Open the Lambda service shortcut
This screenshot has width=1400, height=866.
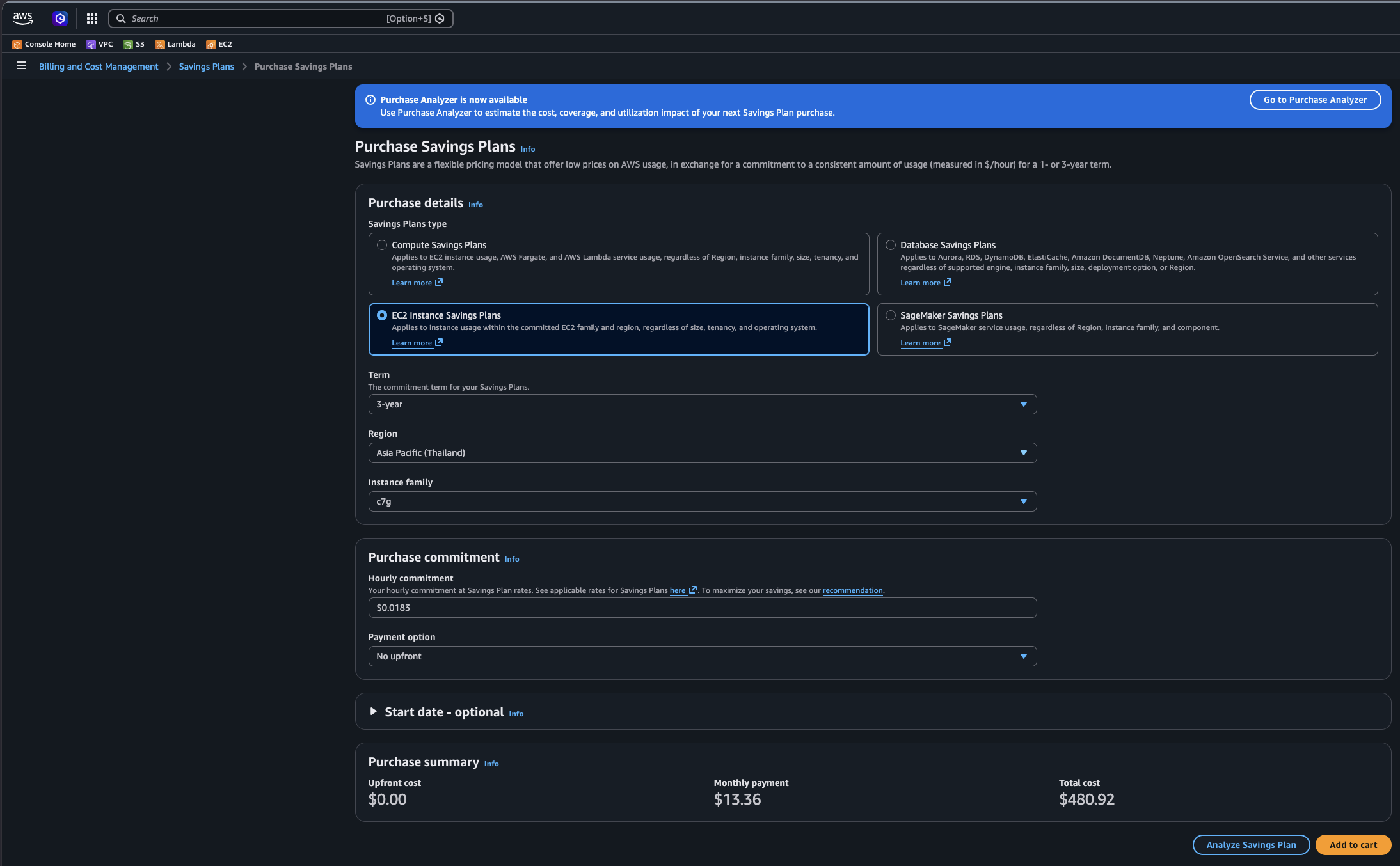pyautogui.click(x=175, y=44)
